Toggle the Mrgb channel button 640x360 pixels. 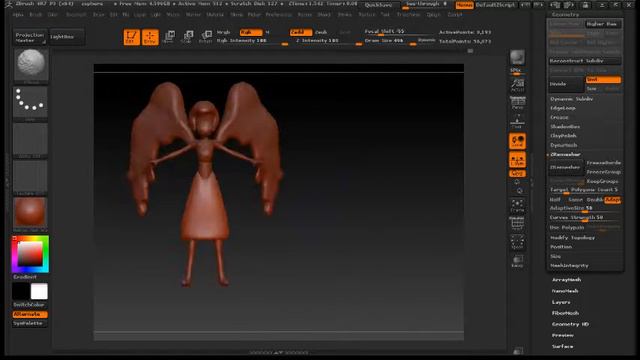tap(224, 32)
